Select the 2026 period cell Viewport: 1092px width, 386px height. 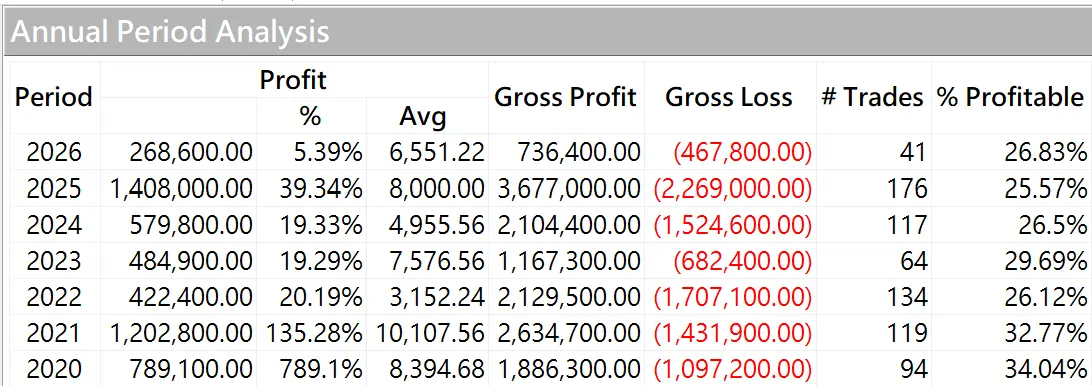[54, 153]
